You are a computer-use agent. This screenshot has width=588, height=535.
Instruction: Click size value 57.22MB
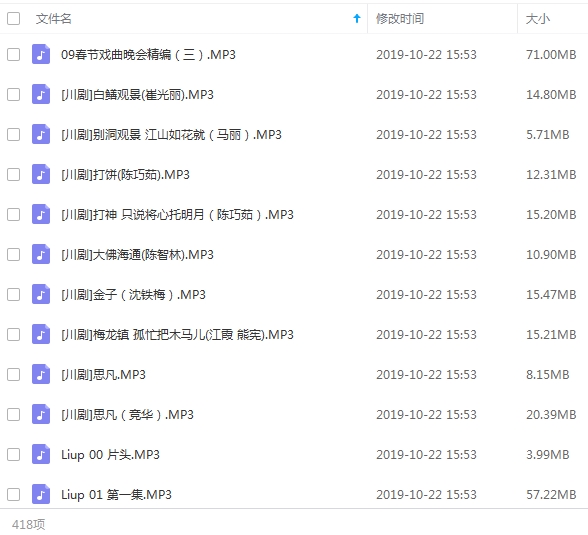pos(551,495)
